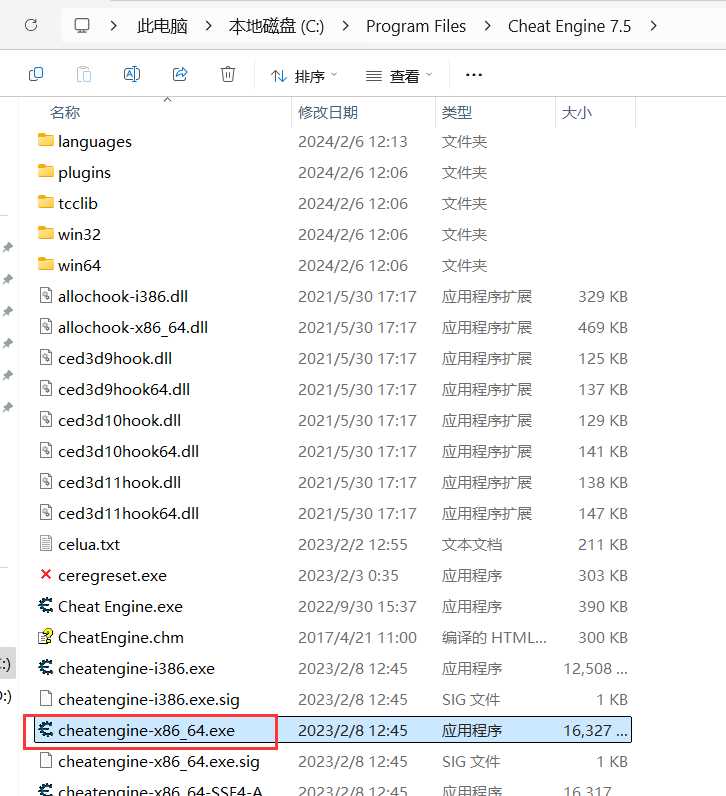Viewport: 726px width, 796px height.
Task: Expand chevron after 此电脑 breadcrumb
Action: 208,25
